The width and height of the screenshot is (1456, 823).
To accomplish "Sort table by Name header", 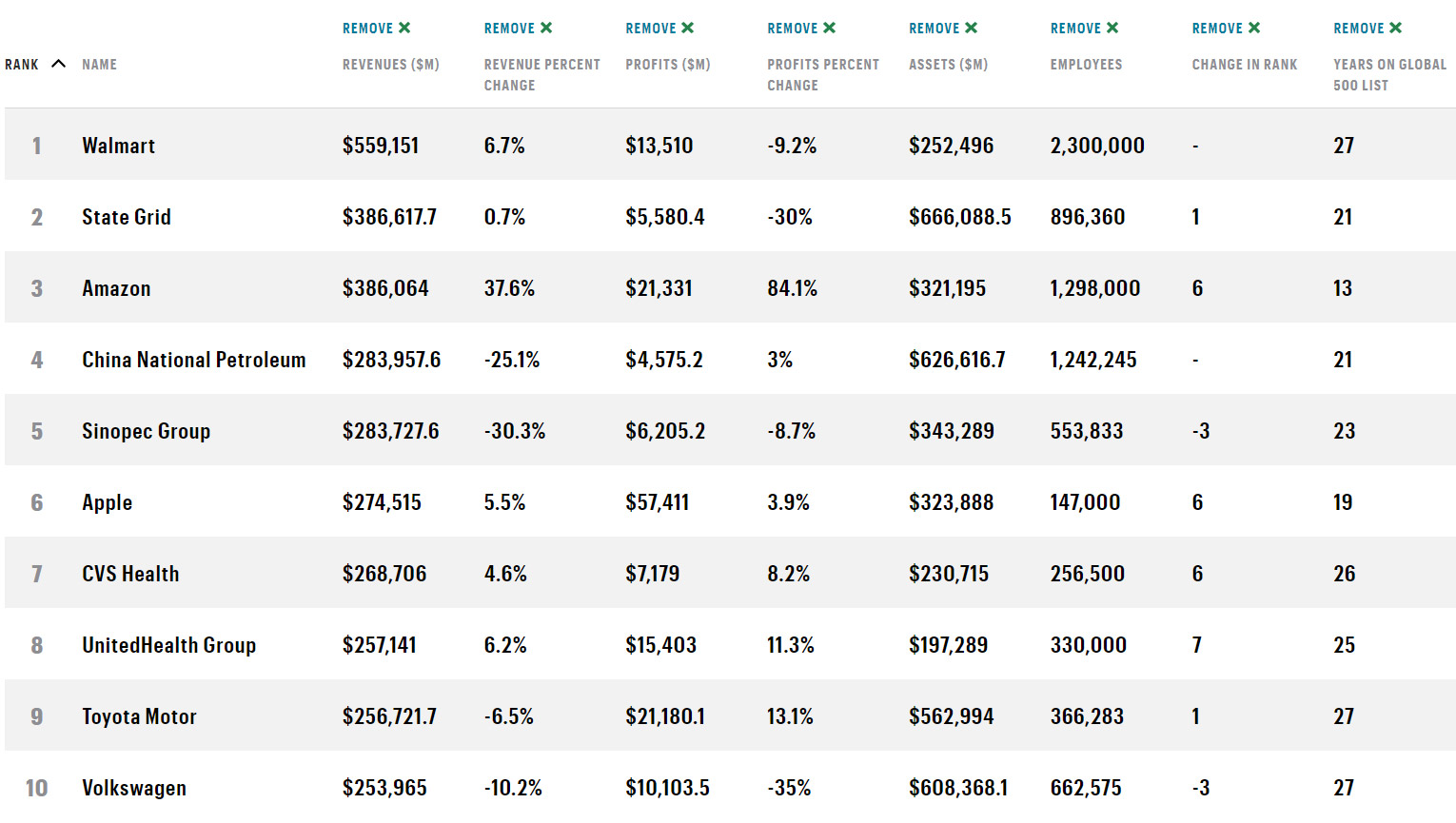I will point(99,65).
